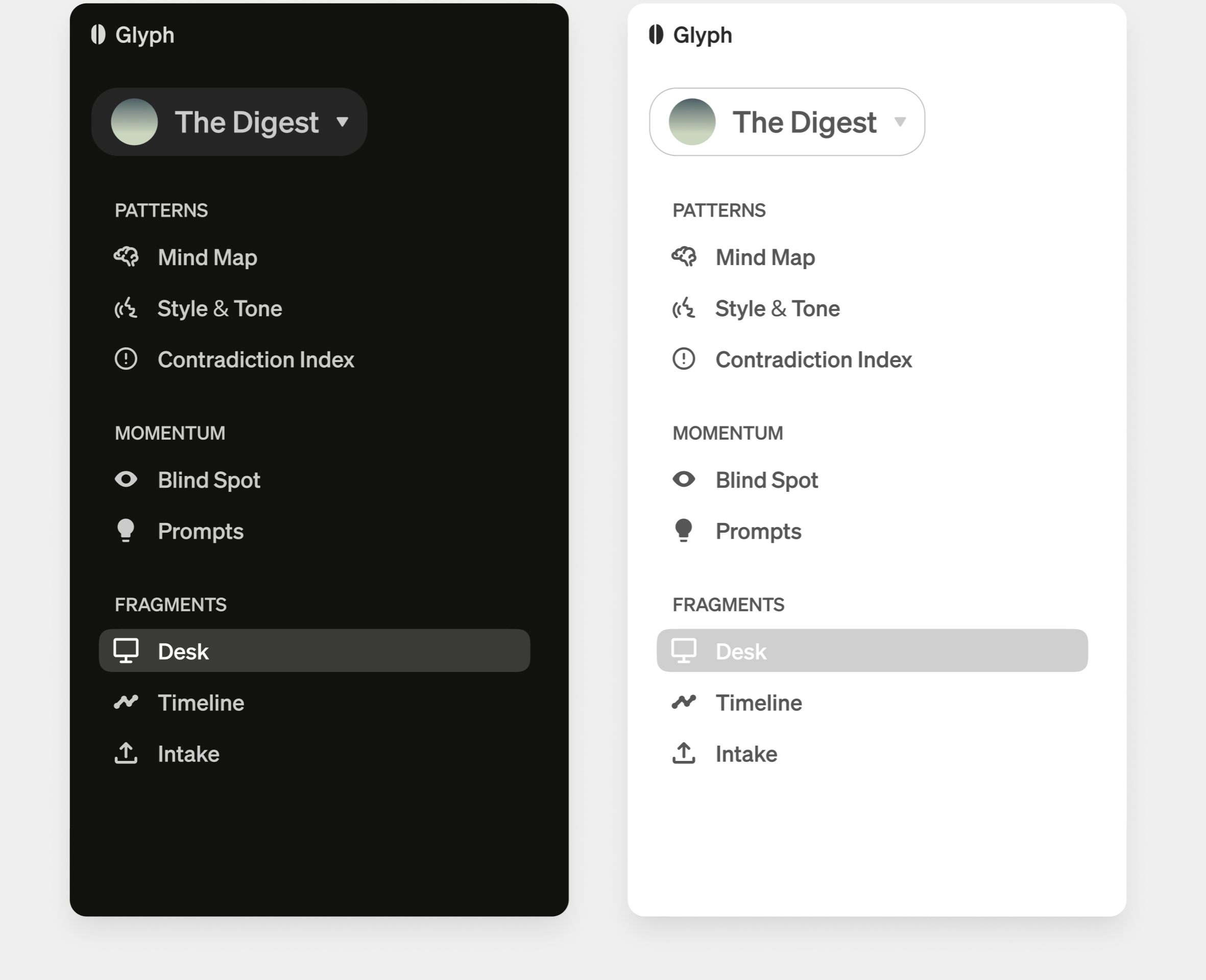
Task: Open Timeline in the dark sidebar
Action: click(x=200, y=703)
